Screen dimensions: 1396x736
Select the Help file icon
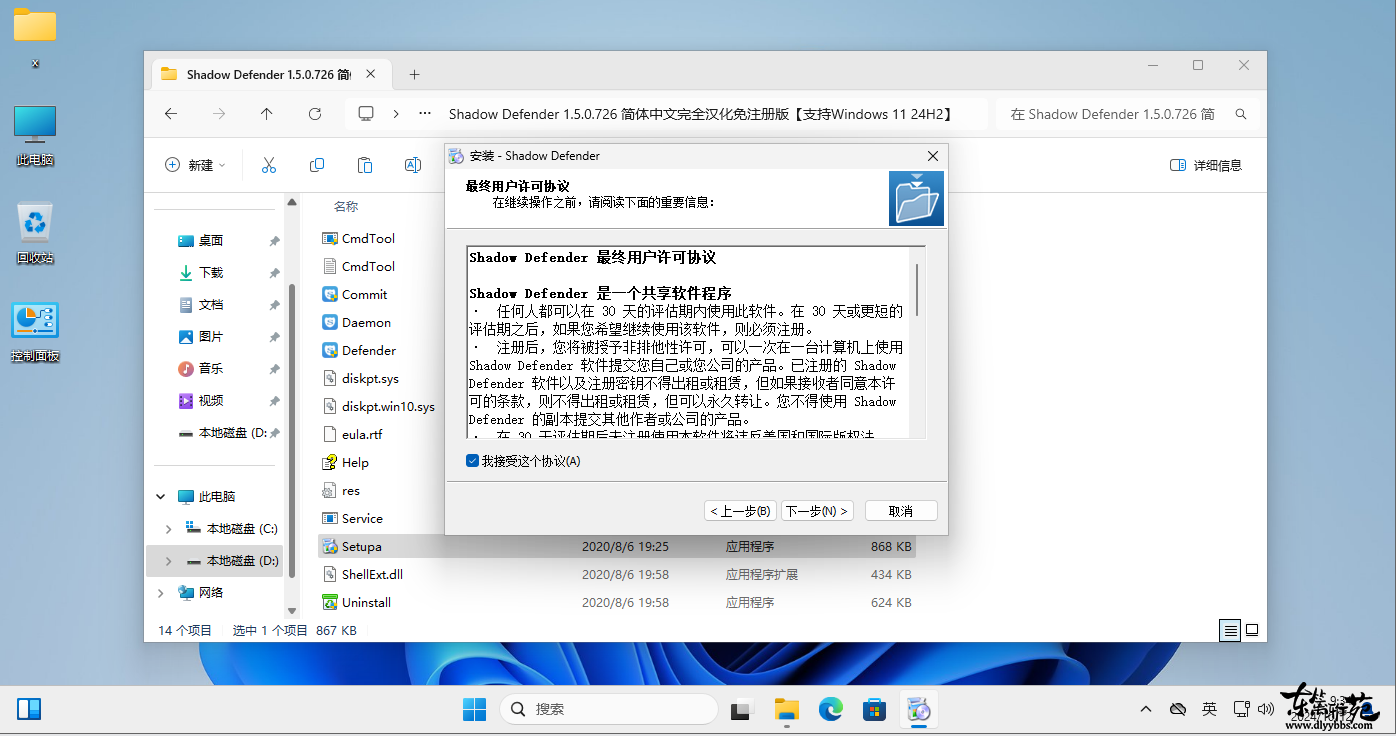coord(330,462)
